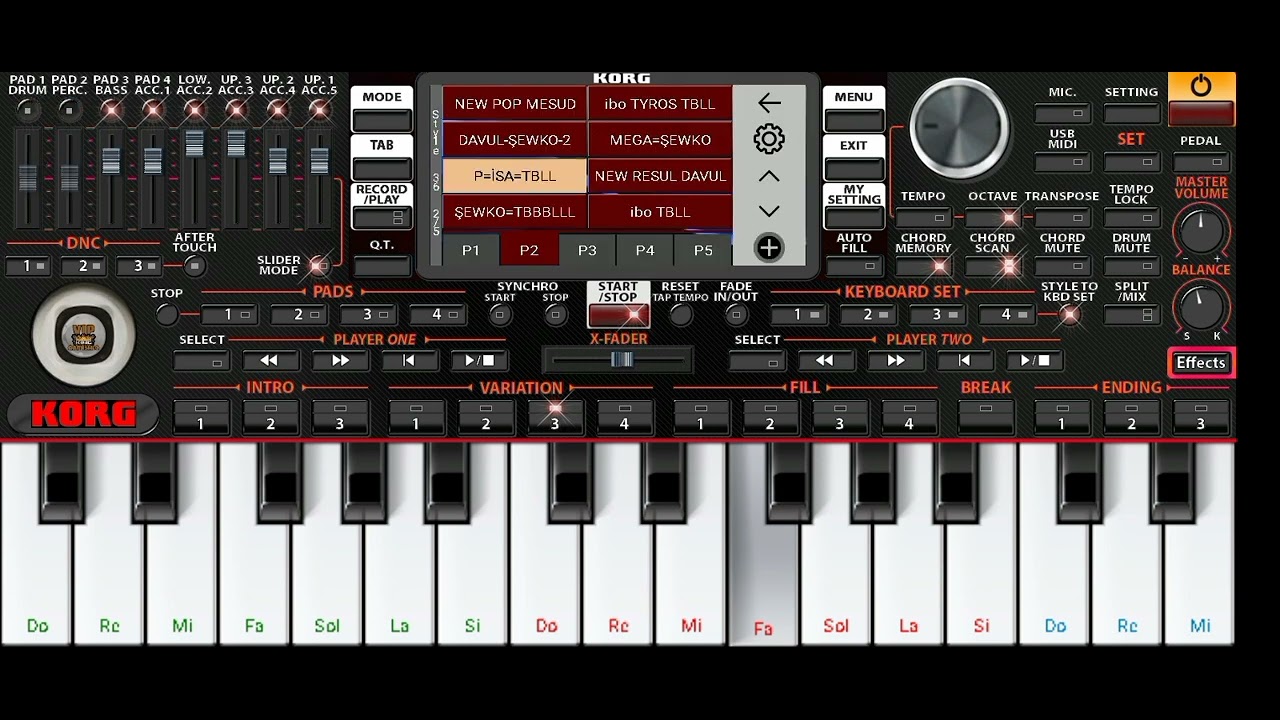Fast-forward Player One
The image size is (1280, 720).
click(340, 361)
